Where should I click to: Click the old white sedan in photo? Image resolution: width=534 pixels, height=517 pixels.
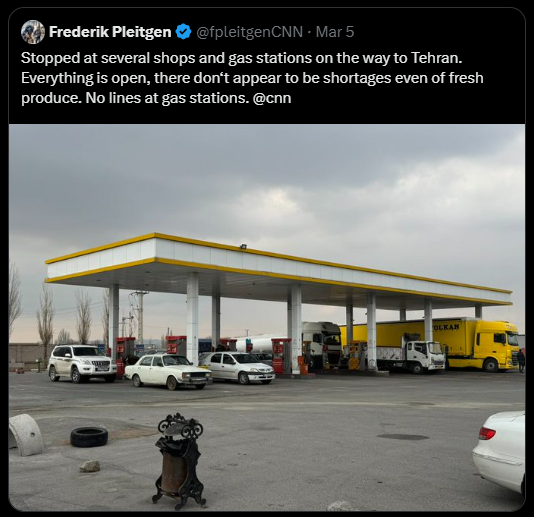tap(168, 372)
